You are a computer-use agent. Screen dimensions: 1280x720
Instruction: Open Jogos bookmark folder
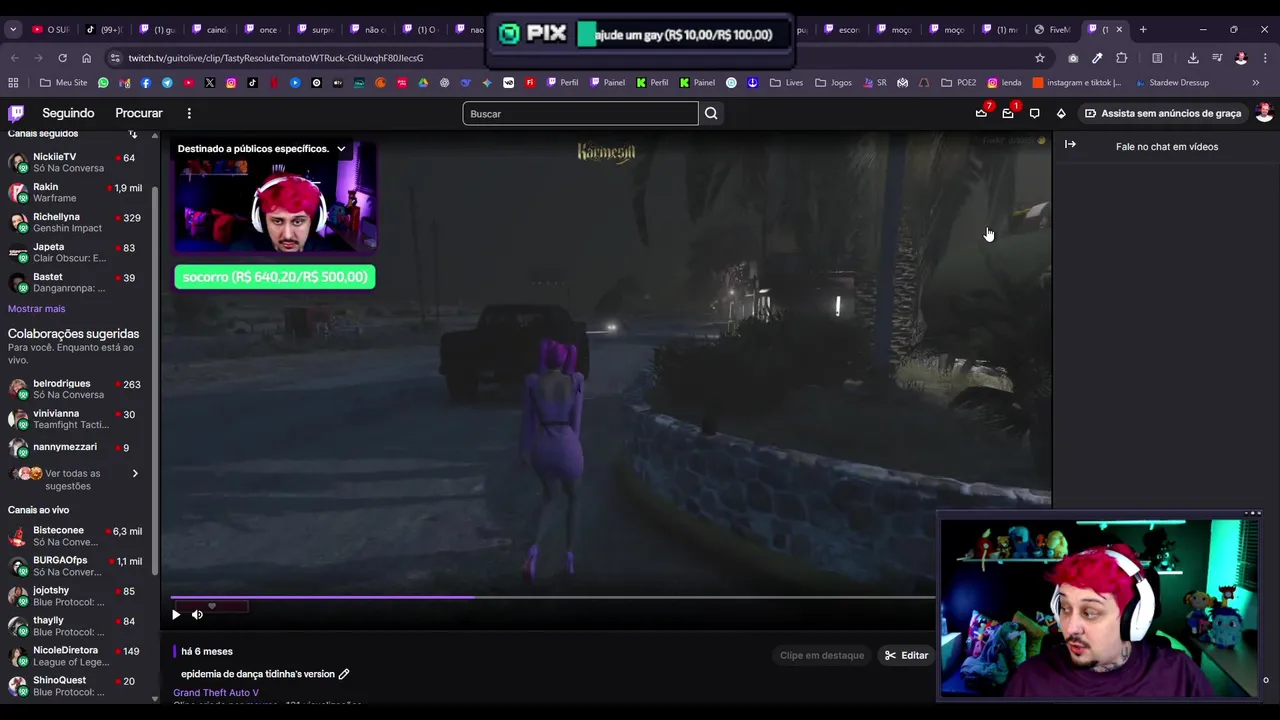pyautogui.click(x=833, y=83)
